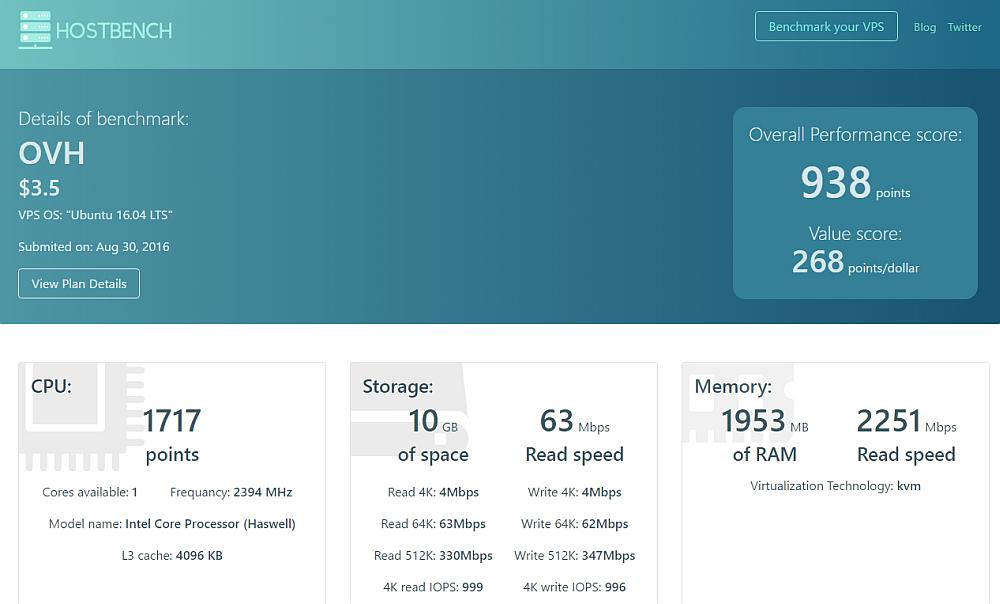
Task: Click the Submited on Aug 30, 2016 text
Action: coord(94,247)
